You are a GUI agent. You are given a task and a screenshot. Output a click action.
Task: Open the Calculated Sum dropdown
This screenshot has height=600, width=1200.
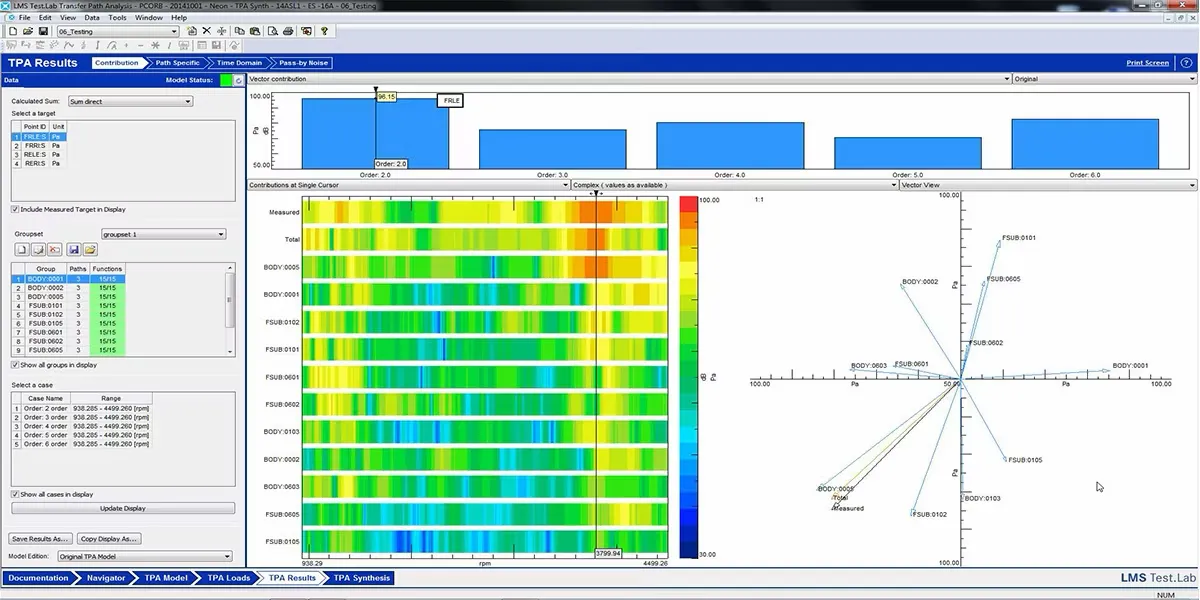[x=130, y=101]
